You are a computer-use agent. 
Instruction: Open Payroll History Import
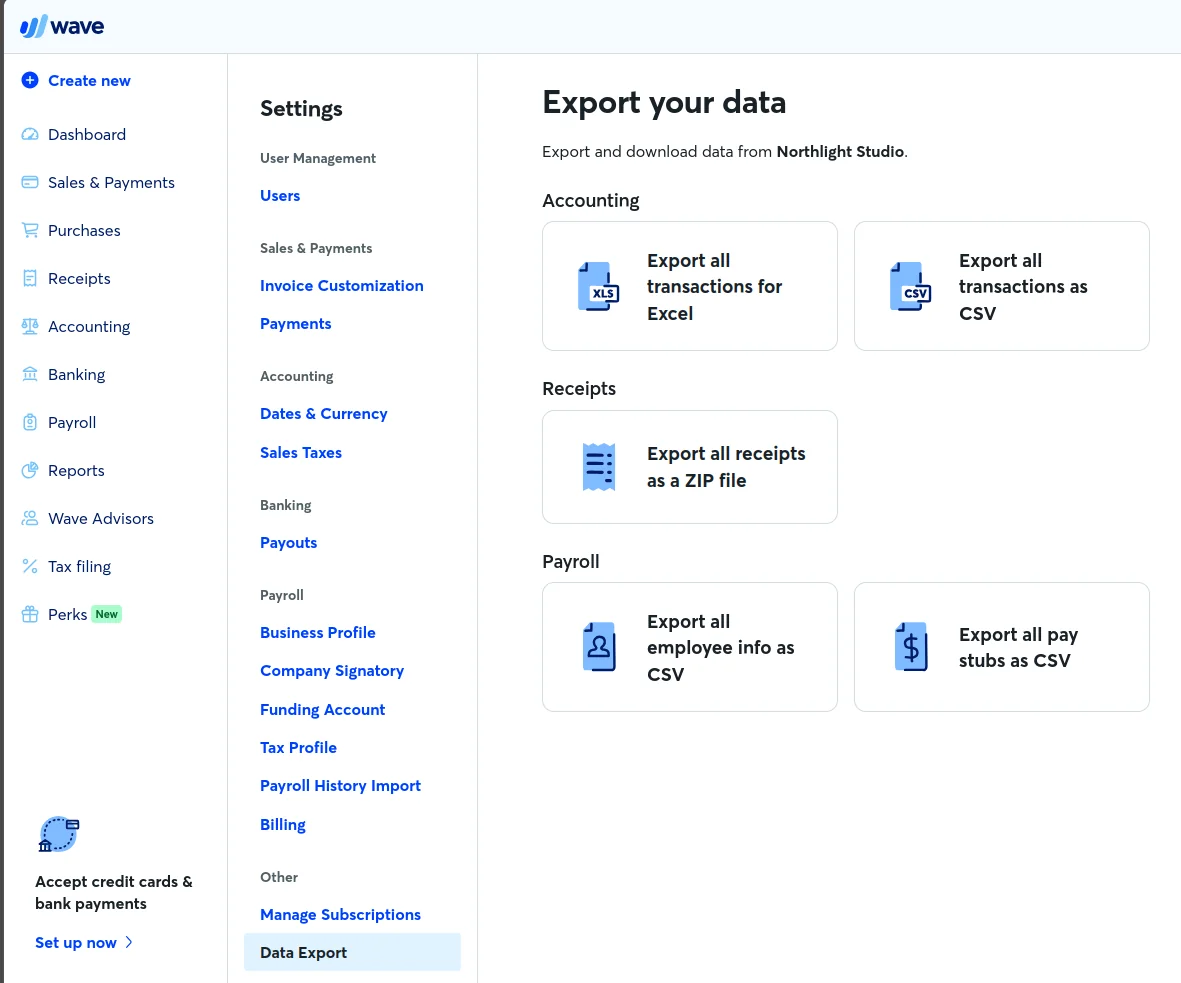click(340, 786)
